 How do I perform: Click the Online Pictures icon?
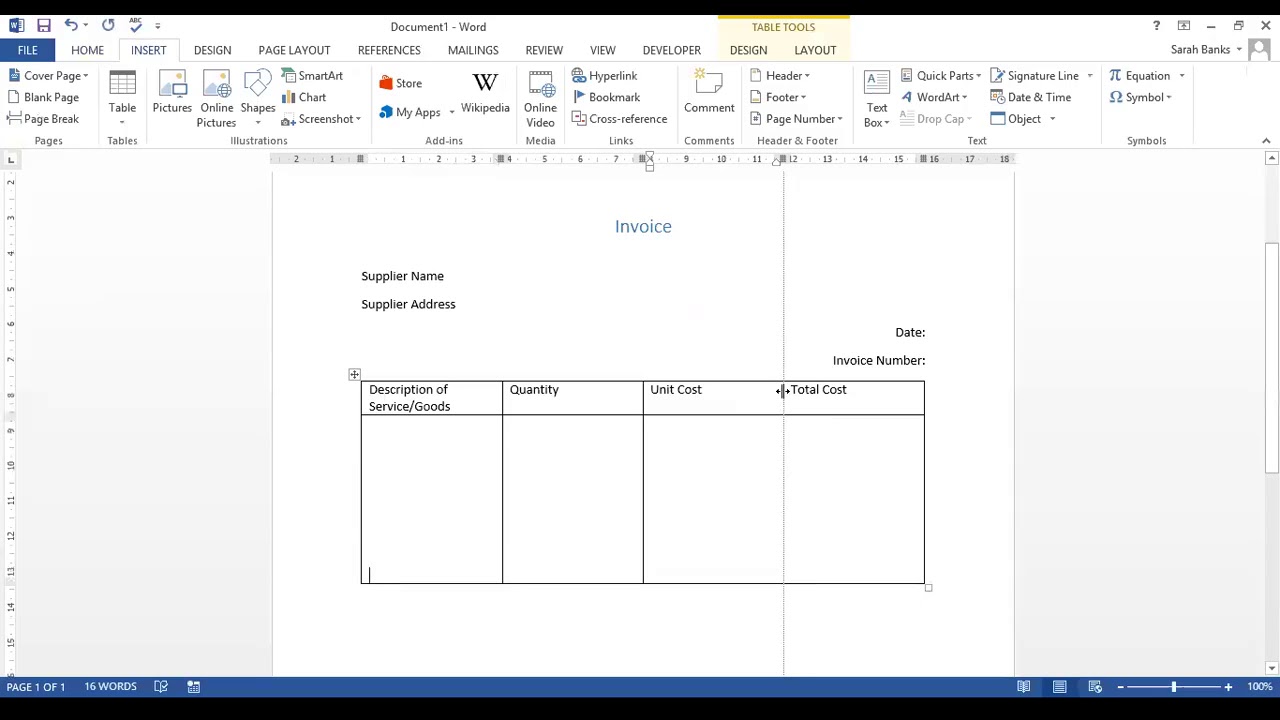216,99
